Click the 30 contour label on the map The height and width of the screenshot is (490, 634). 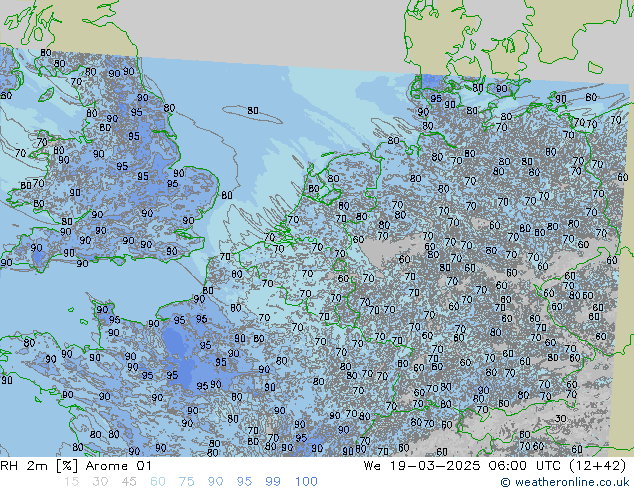coord(560,418)
